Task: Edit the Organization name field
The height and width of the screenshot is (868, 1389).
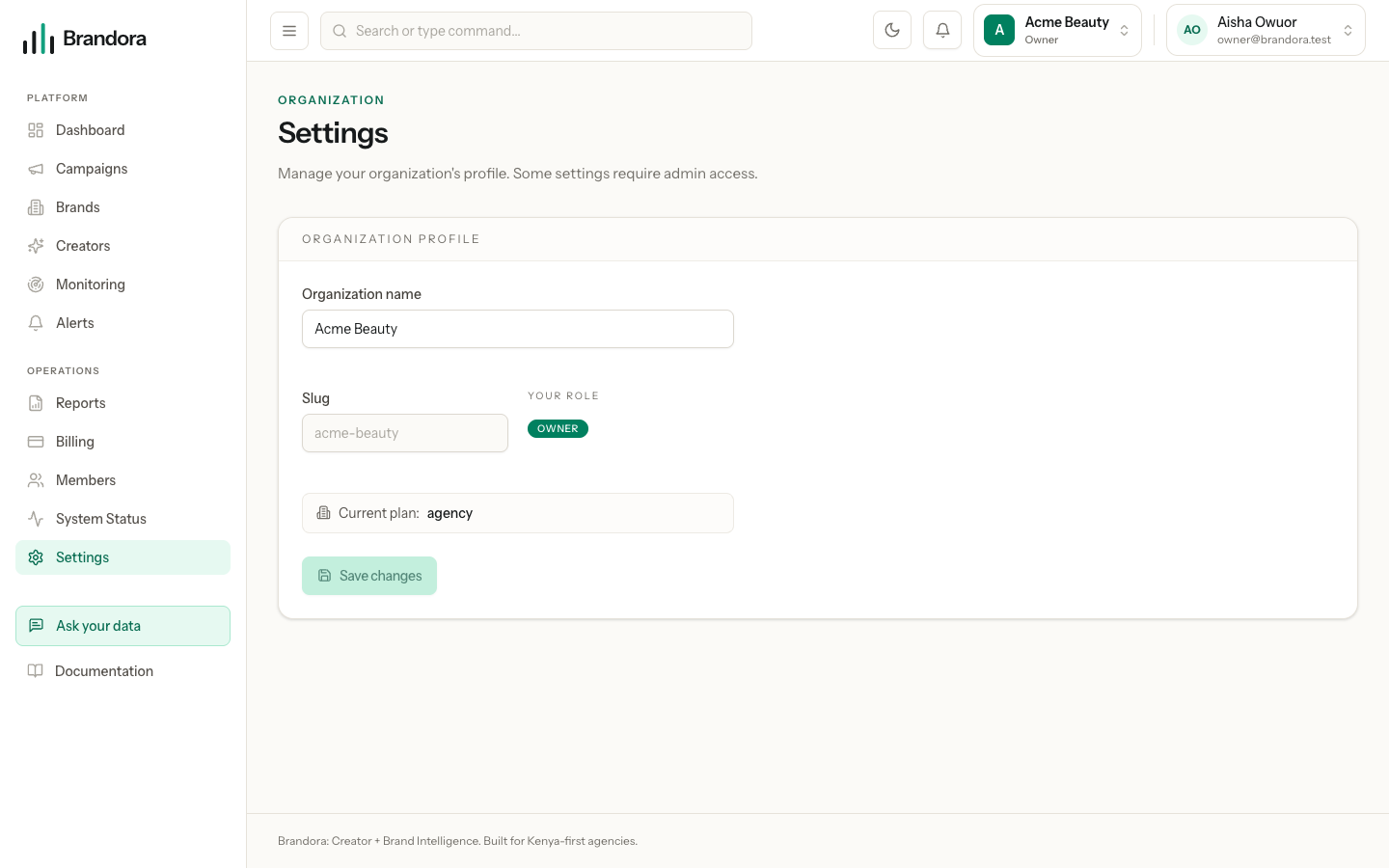Action: click(x=518, y=329)
